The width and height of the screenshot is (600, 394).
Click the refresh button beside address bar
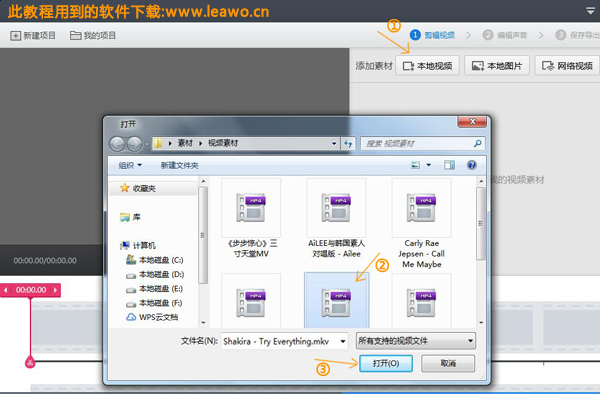coord(348,143)
